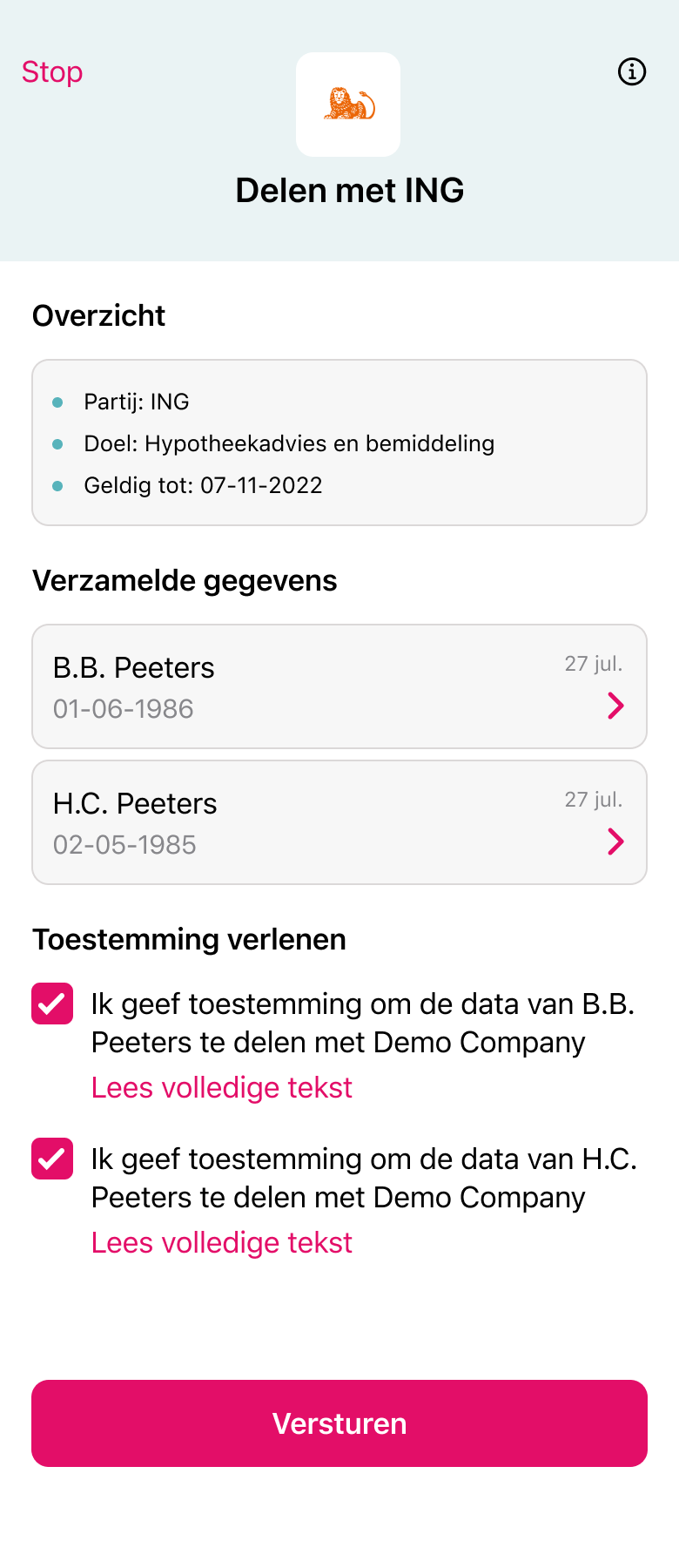
Task: Click the 'Toestemming verlenen' heading
Action: (x=189, y=940)
